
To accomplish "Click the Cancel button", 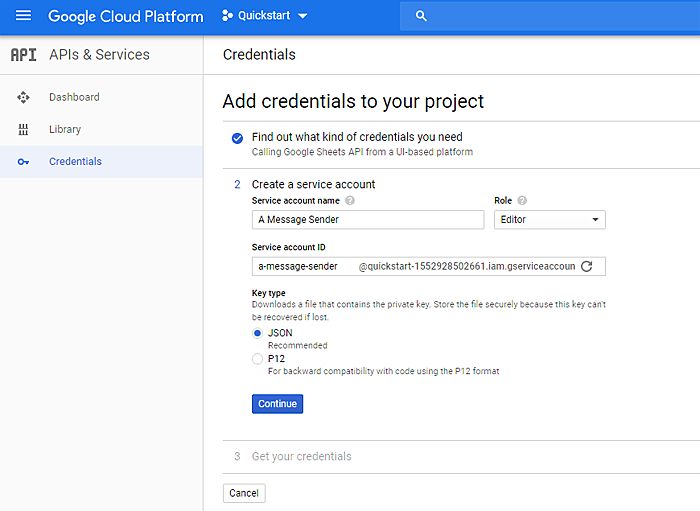I will [x=244, y=493].
